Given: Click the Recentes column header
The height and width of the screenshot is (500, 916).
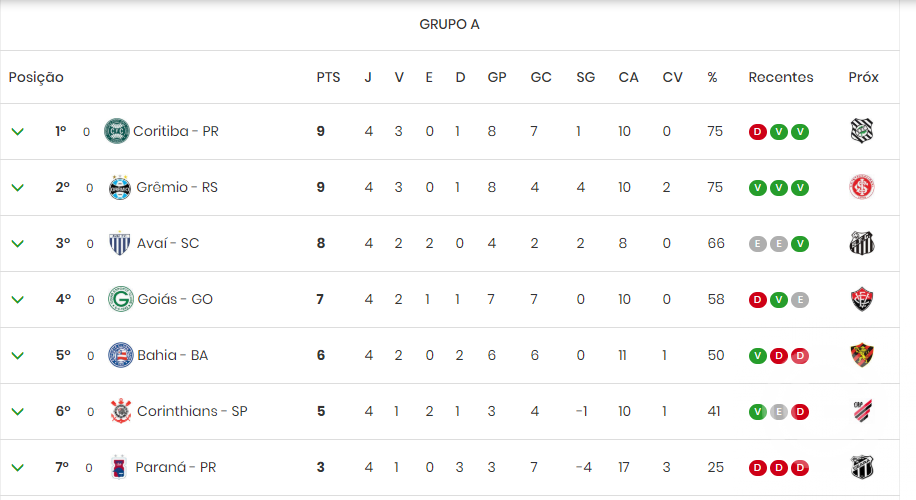Looking at the screenshot, I should [780, 77].
